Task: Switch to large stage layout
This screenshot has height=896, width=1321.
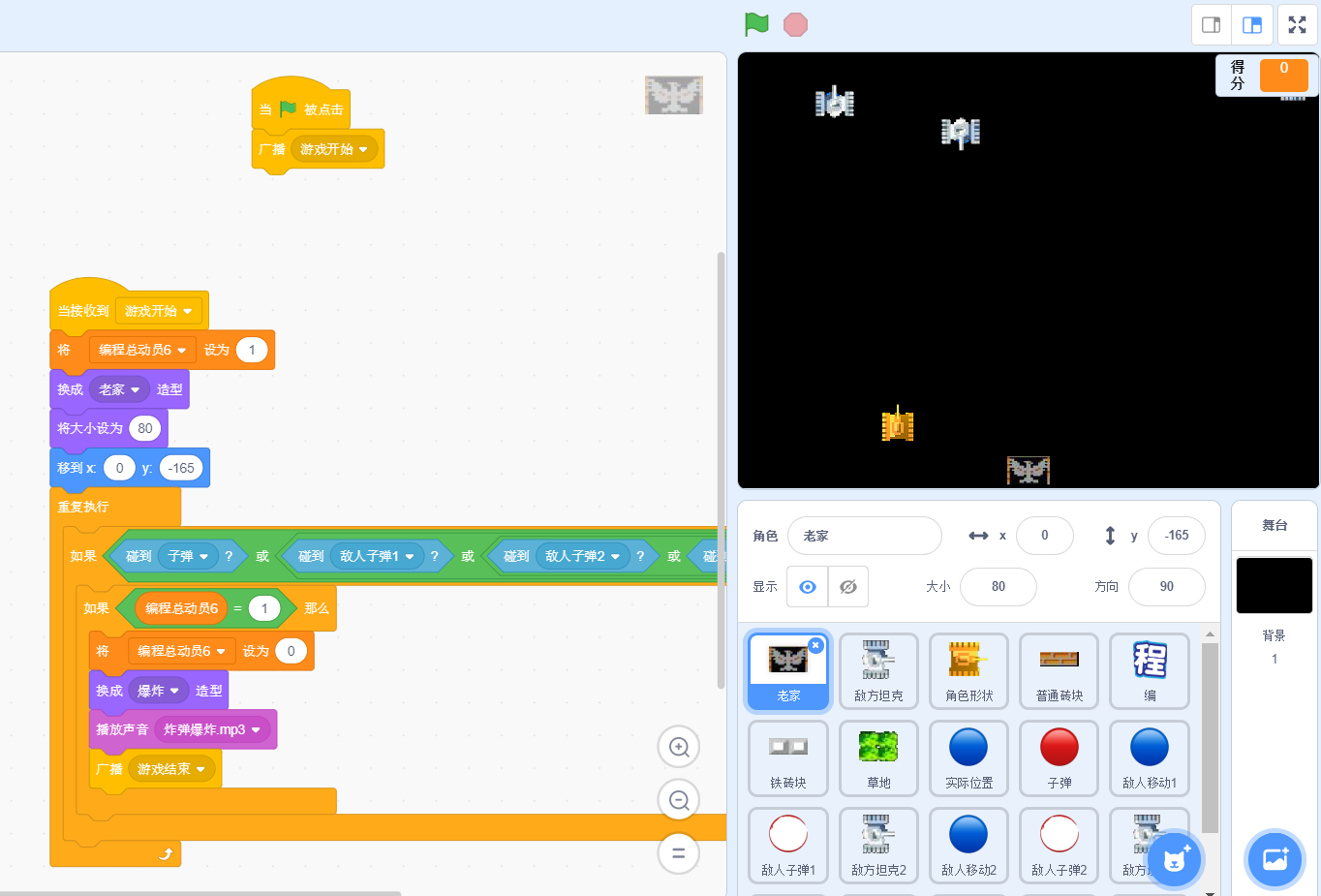Action: coord(1252,25)
